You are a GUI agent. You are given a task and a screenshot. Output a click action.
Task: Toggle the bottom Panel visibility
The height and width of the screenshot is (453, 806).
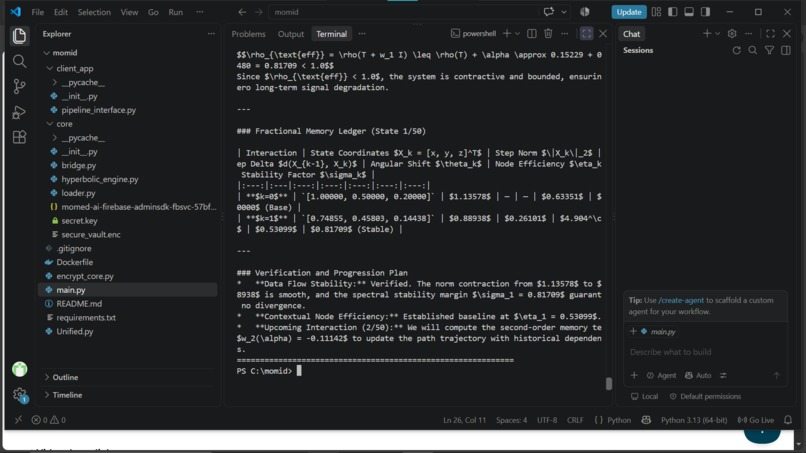coord(689,12)
